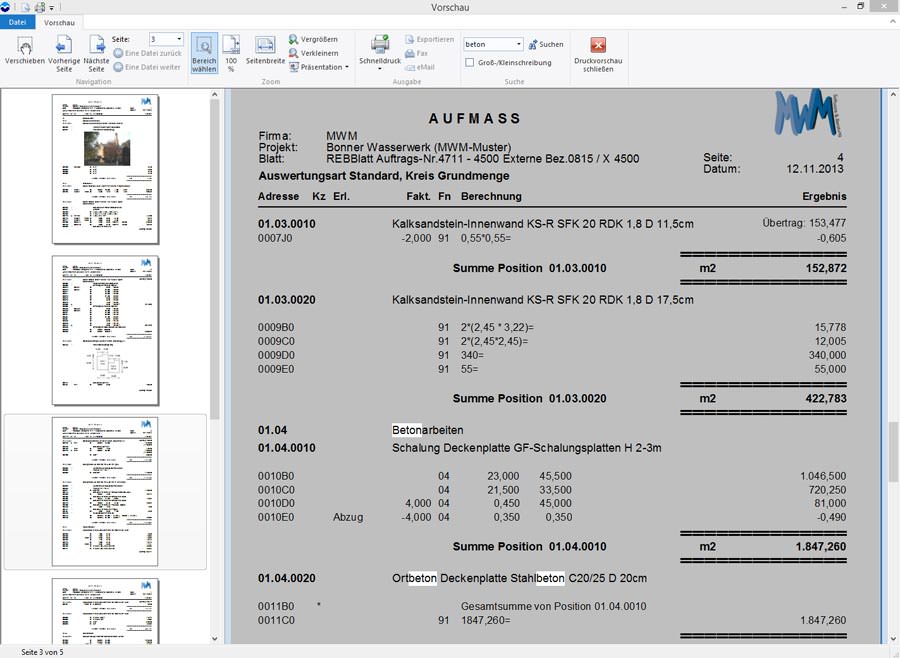
Task: Click result value 1.046,500
Action: (x=823, y=476)
